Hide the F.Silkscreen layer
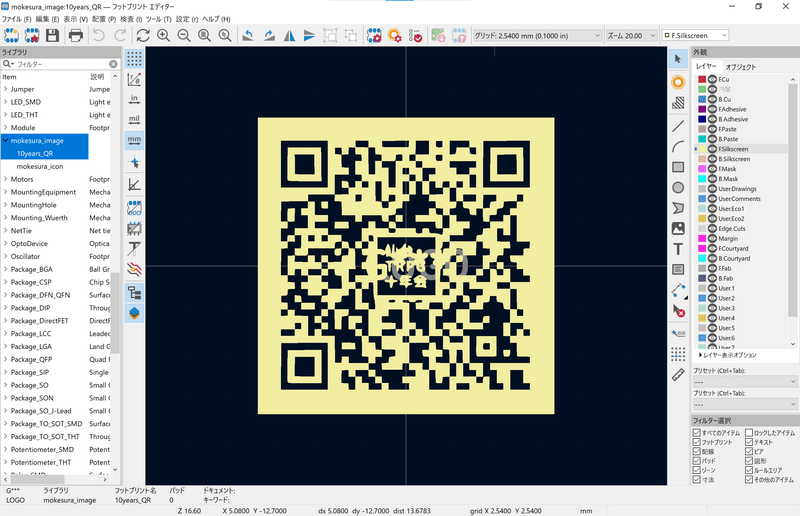The width and height of the screenshot is (800, 516). click(x=712, y=149)
